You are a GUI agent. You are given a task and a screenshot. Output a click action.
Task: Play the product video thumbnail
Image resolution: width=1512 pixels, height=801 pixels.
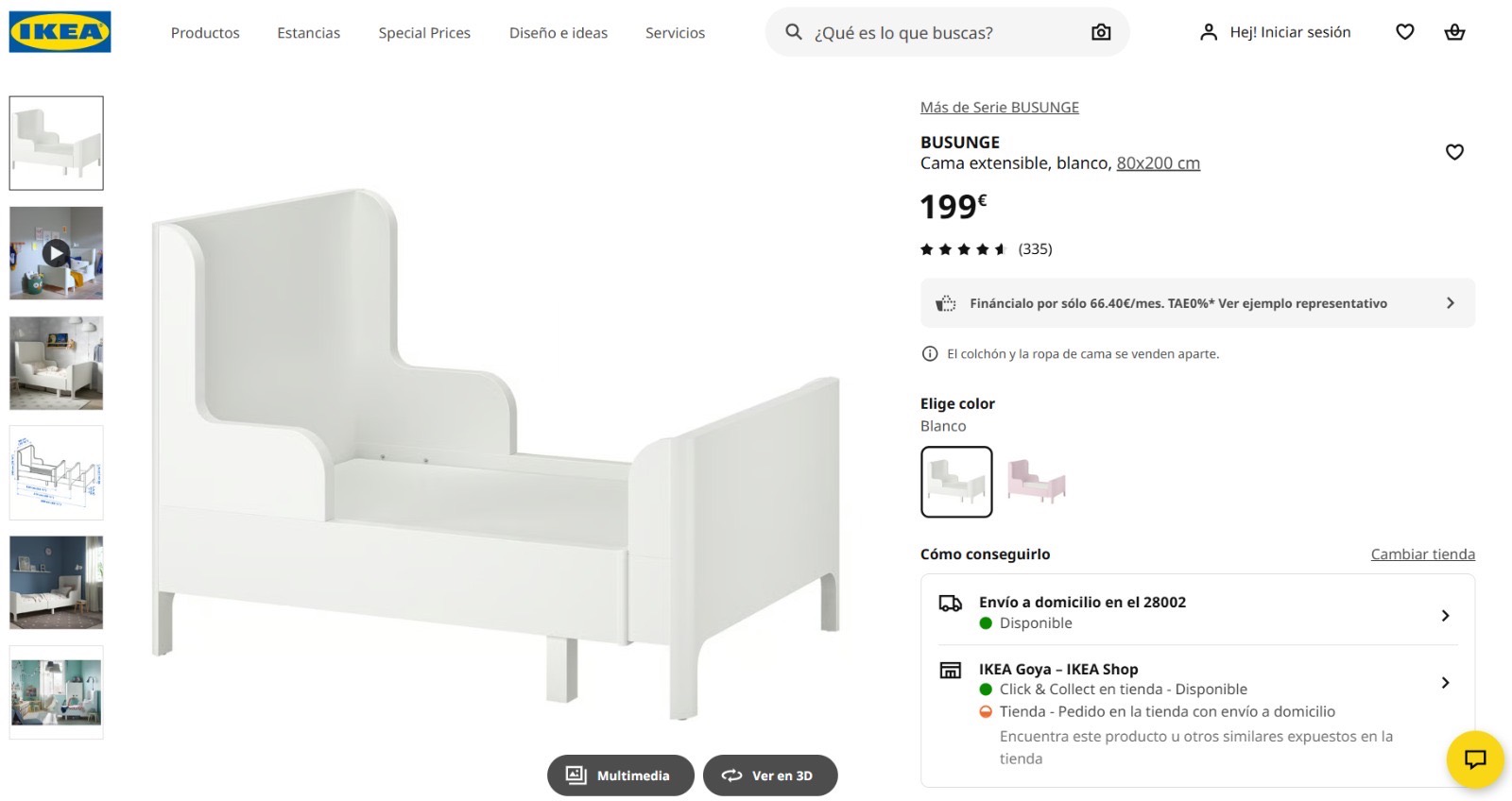pyautogui.click(x=57, y=253)
